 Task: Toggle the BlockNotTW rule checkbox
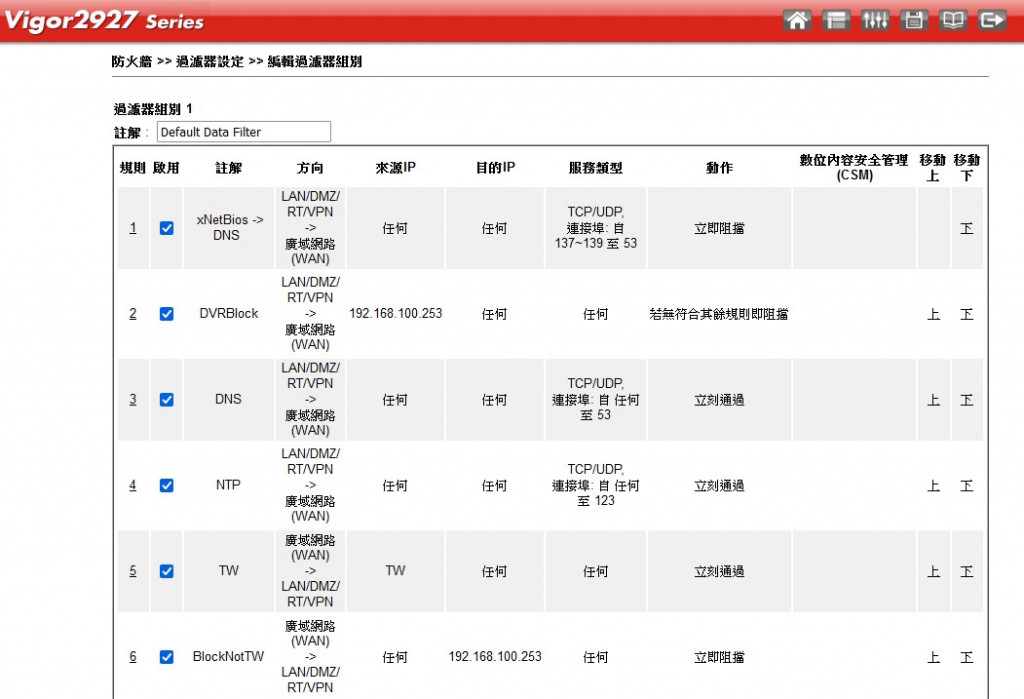pos(167,657)
